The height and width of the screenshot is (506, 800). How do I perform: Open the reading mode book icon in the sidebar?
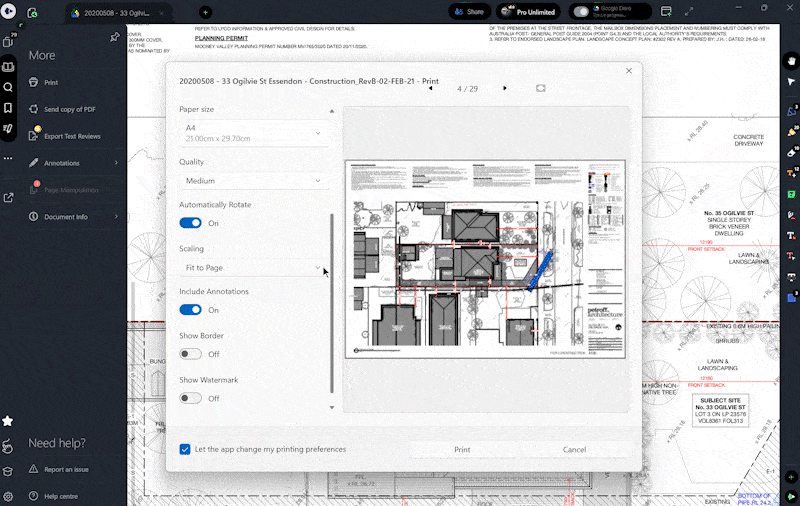click(x=8, y=67)
